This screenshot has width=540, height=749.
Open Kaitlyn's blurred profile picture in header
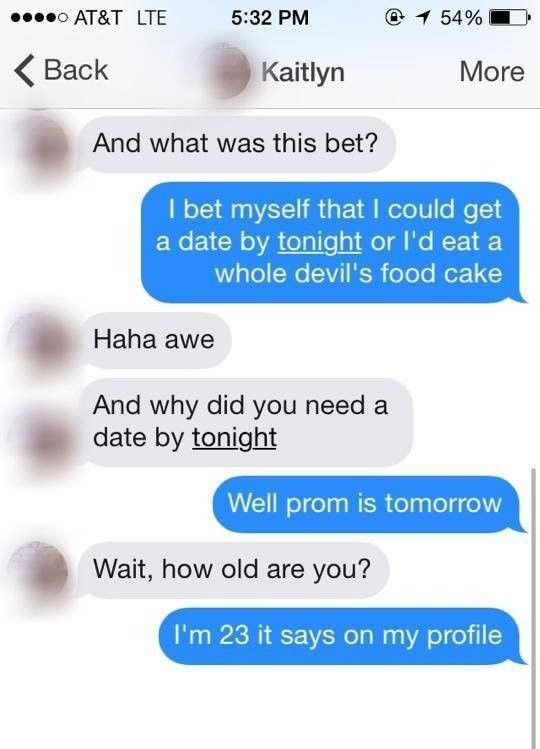[225, 72]
